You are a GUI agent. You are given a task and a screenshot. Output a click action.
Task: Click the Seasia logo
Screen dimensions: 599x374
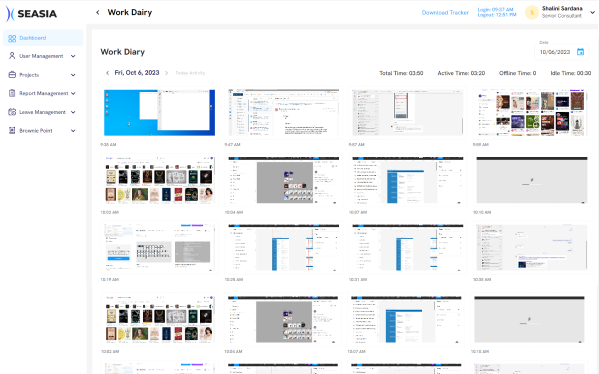click(x=31, y=14)
